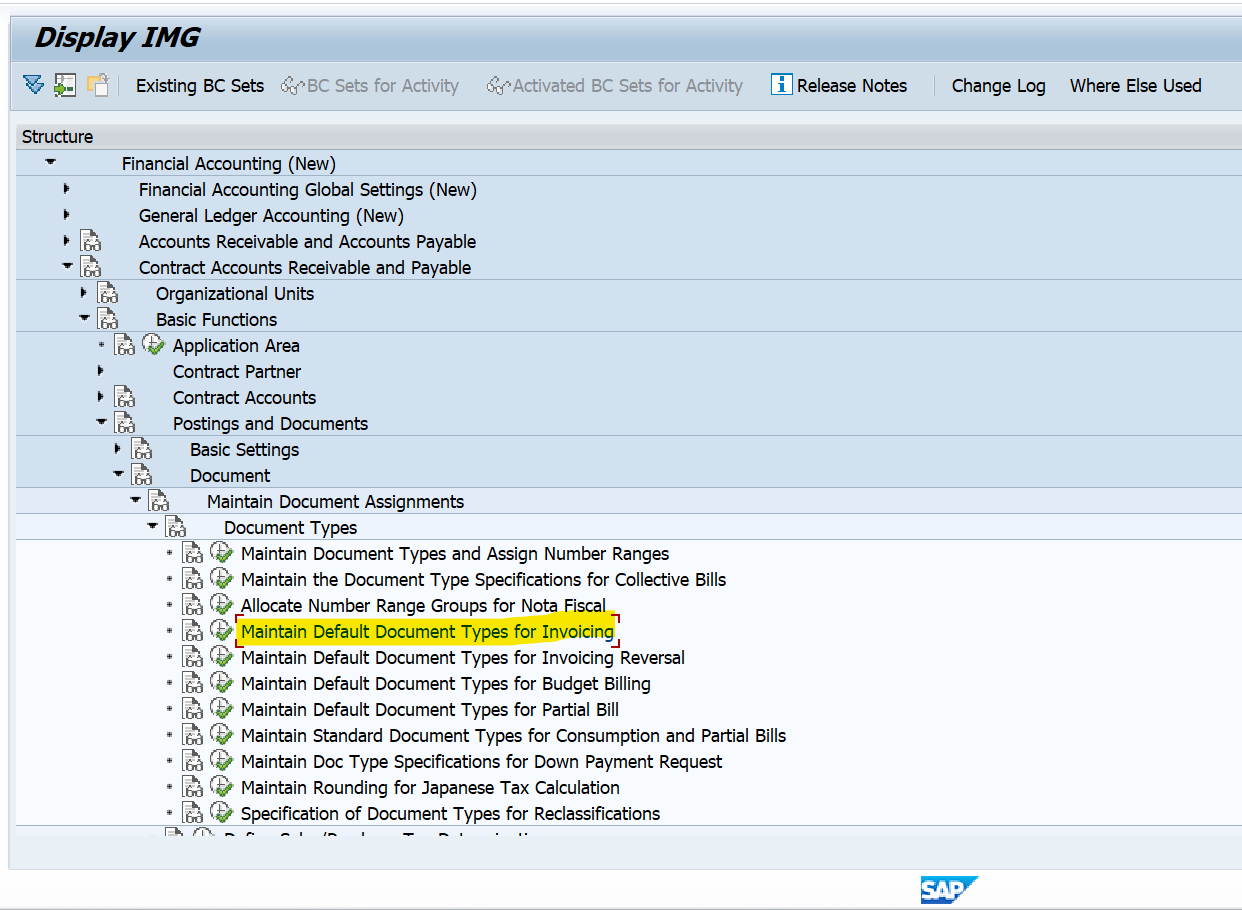The height and width of the screenshot is (910, 1242).
Task: Expand Accounts Receivable and Accounts Payable node
Action: click(x=66, y=241)
